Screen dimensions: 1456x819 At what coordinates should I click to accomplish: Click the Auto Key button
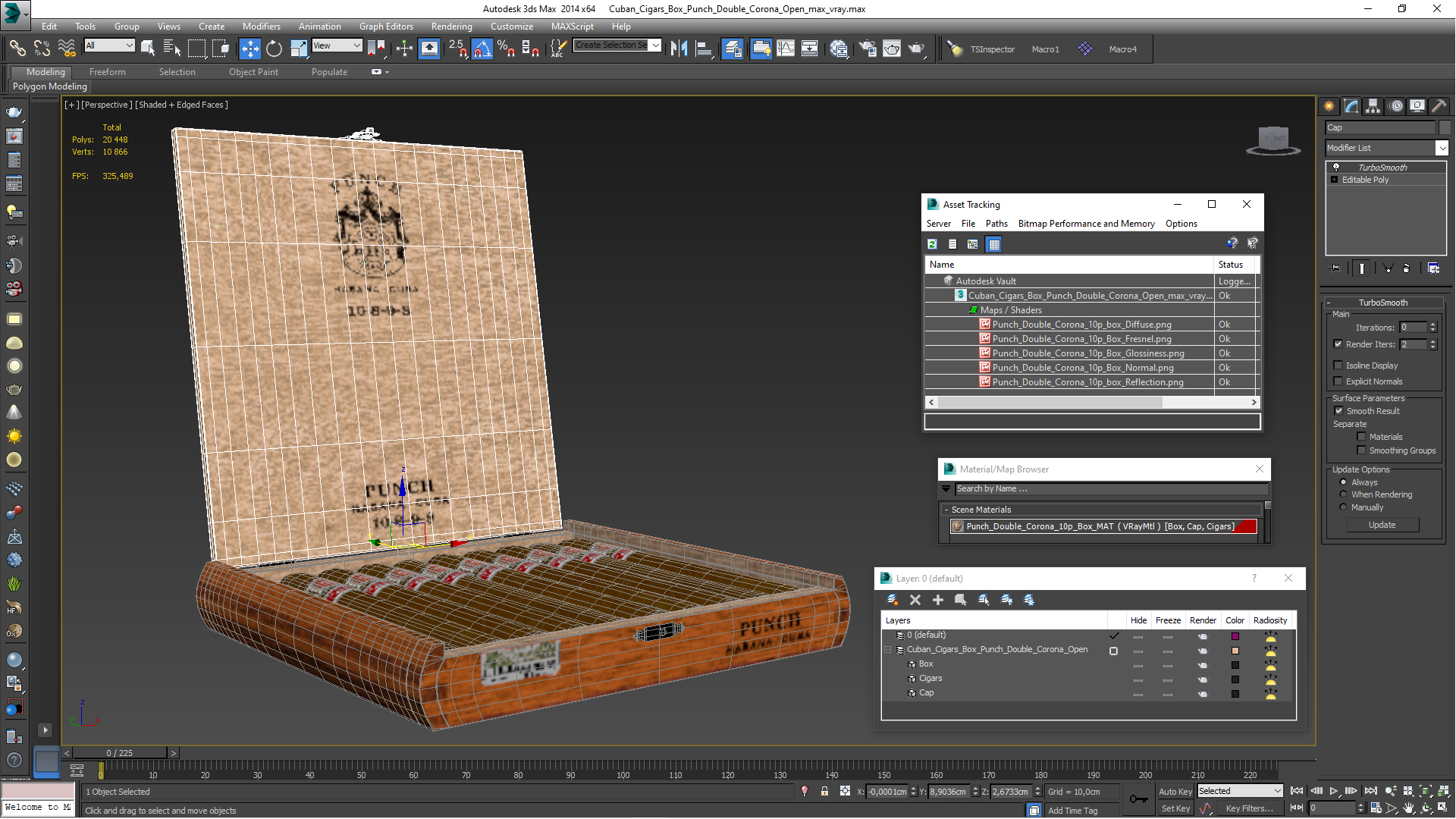(1175, 792)
